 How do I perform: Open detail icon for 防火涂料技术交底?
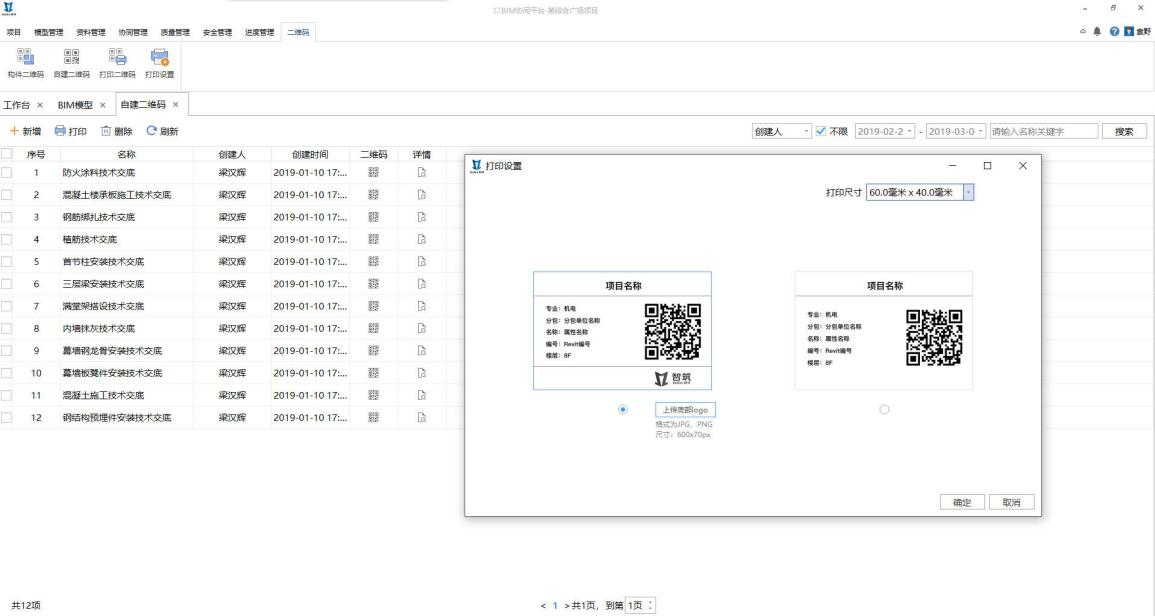tap(421, 172)
